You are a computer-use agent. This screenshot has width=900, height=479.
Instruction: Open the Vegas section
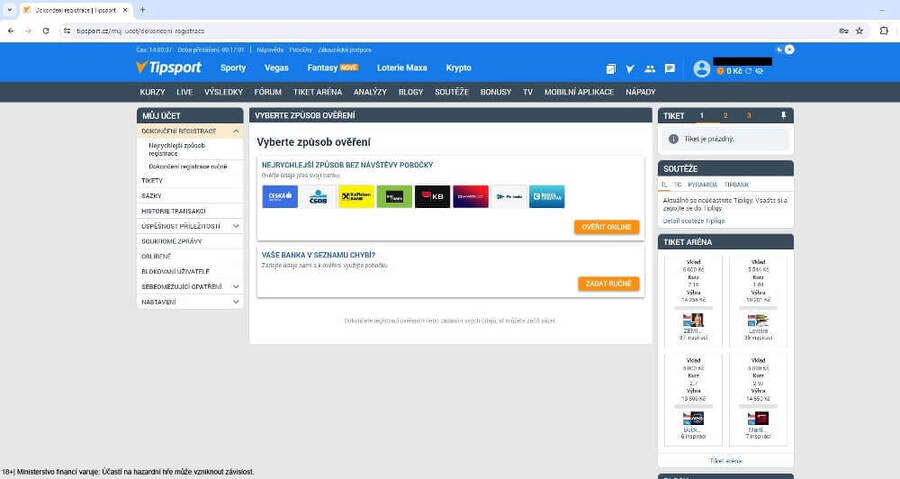tap(276, 68)
